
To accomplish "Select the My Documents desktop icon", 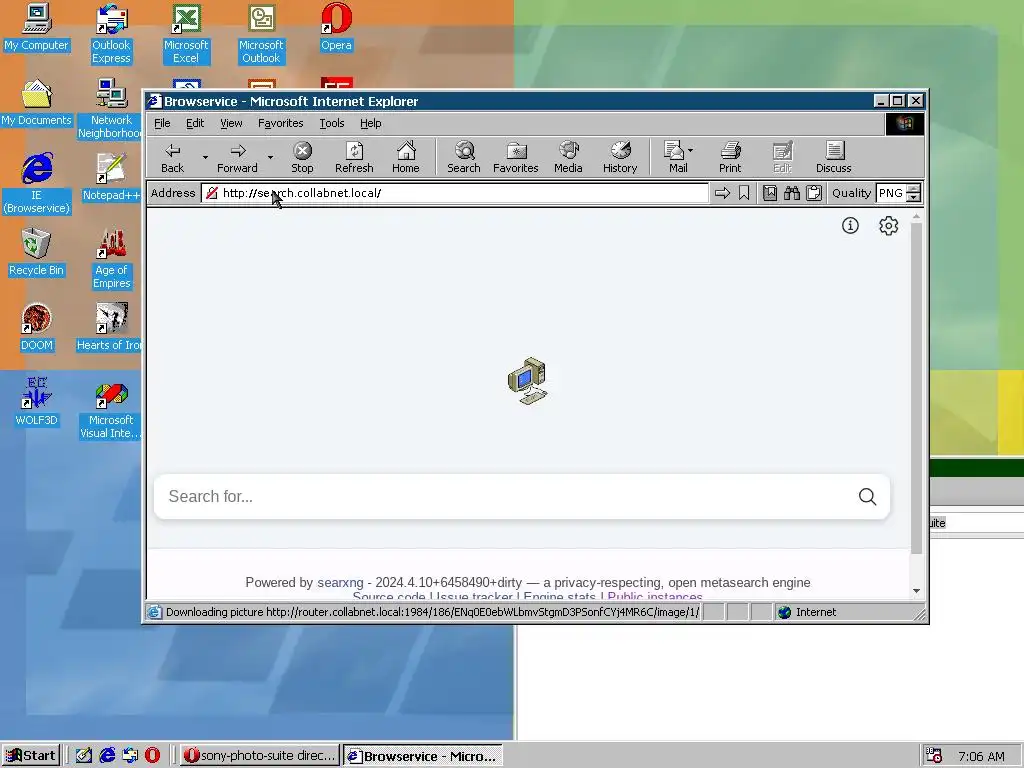I will 37,103.
